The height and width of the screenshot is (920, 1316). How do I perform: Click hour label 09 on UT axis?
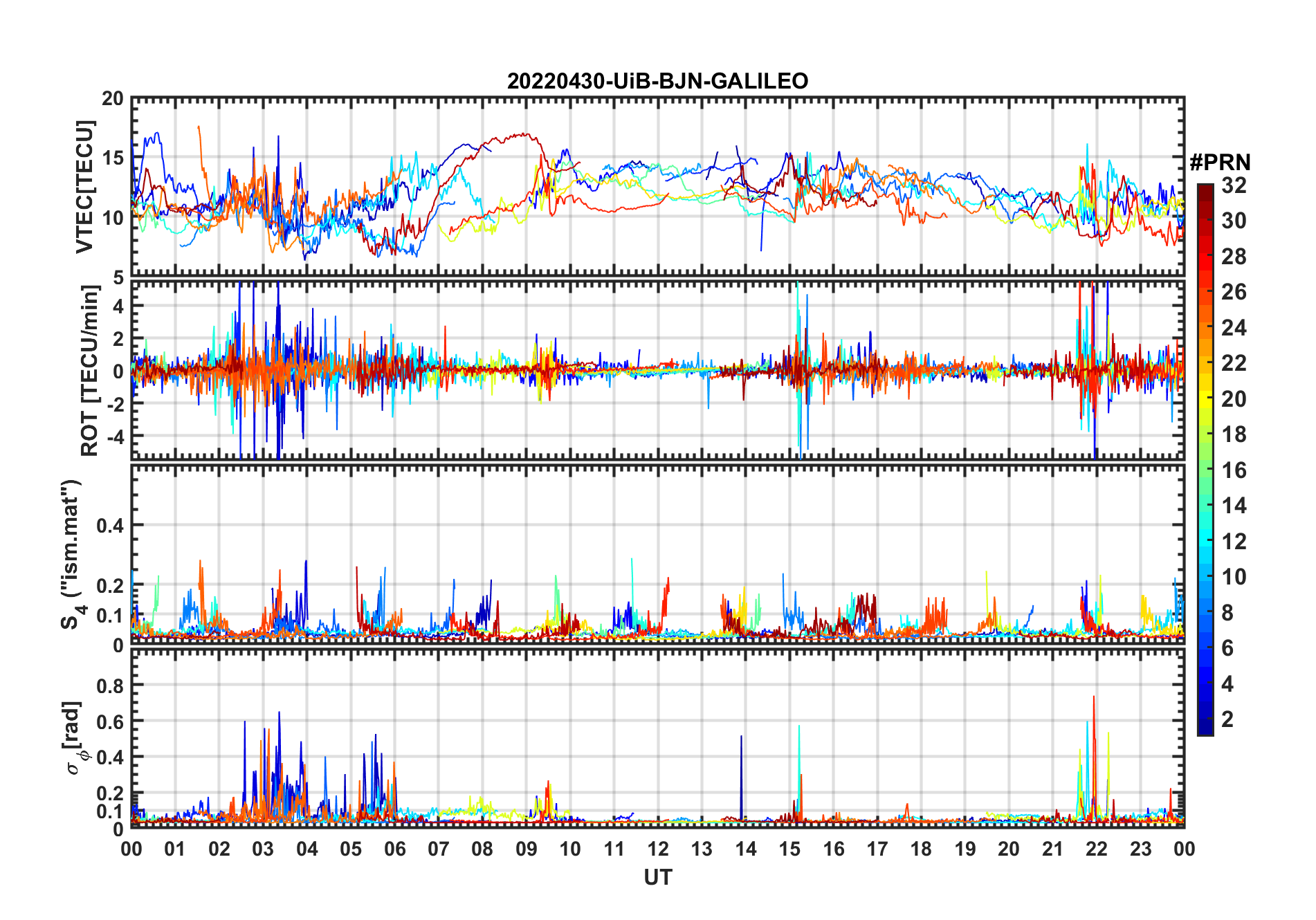[x=527, y=849]
